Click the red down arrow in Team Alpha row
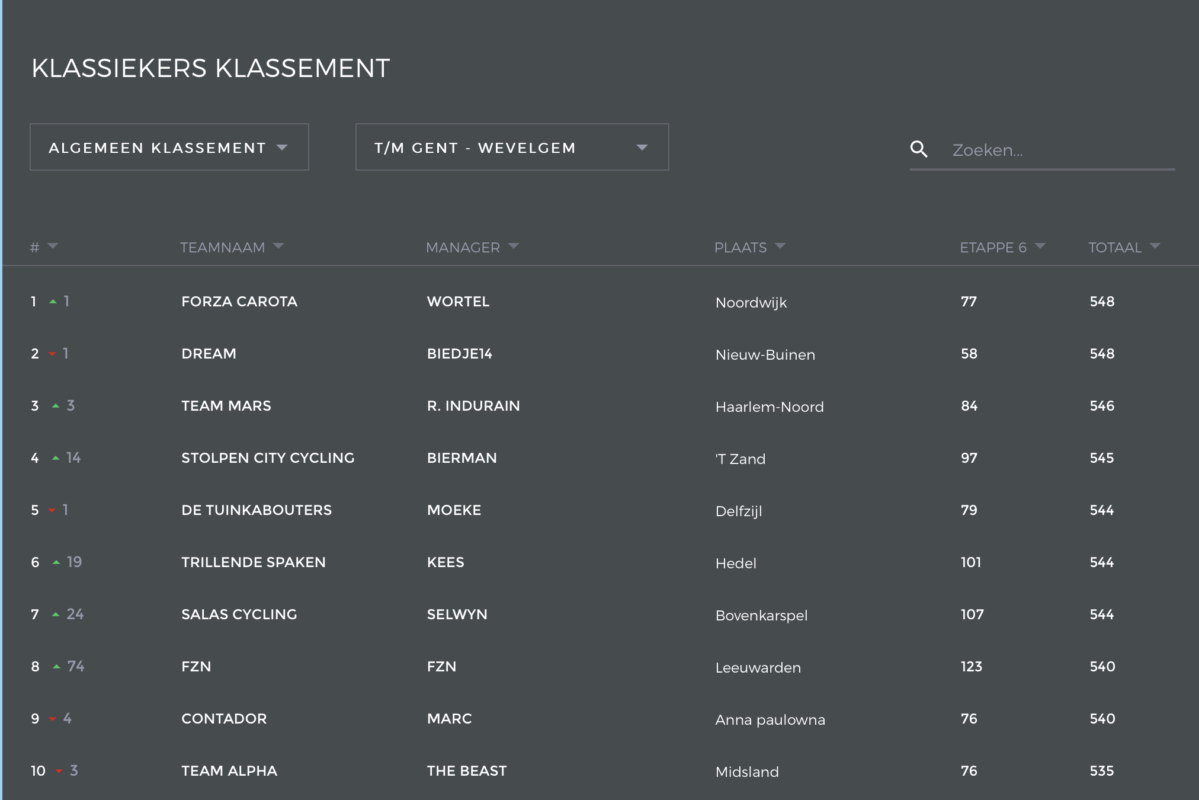 [x=59, y=771]
